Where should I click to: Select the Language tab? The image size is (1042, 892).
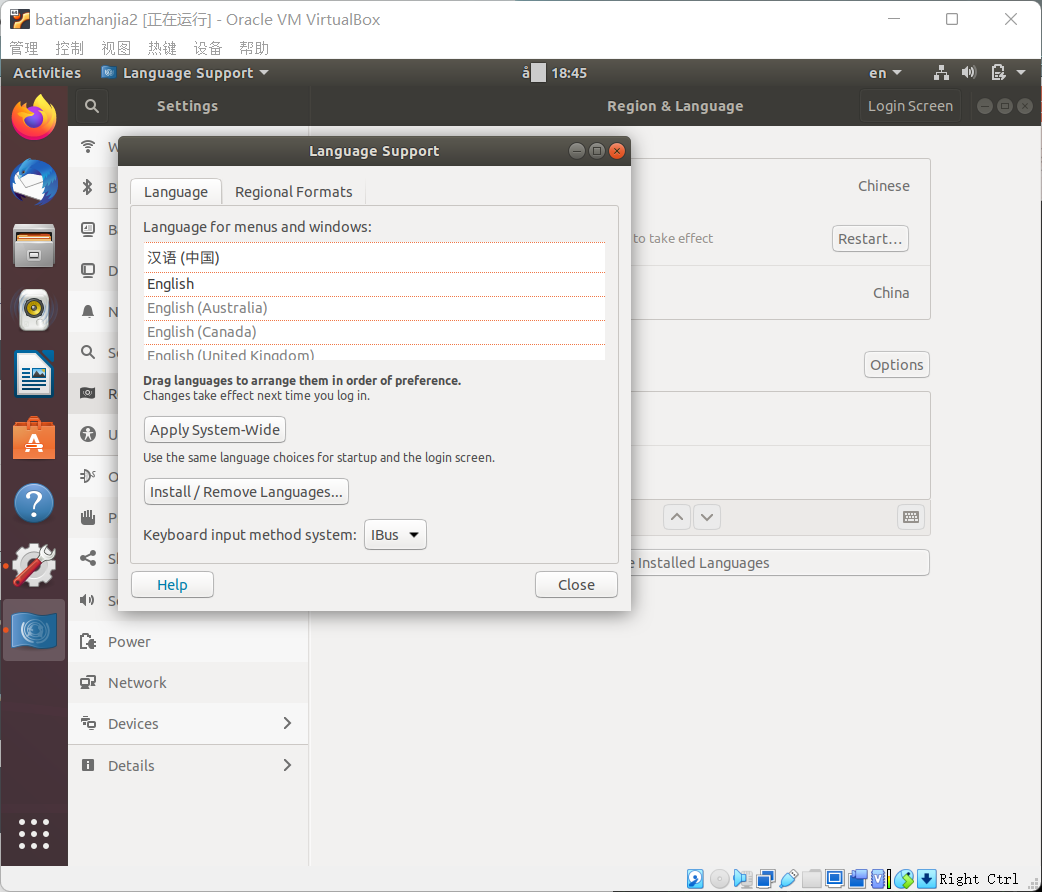point(176,192)
